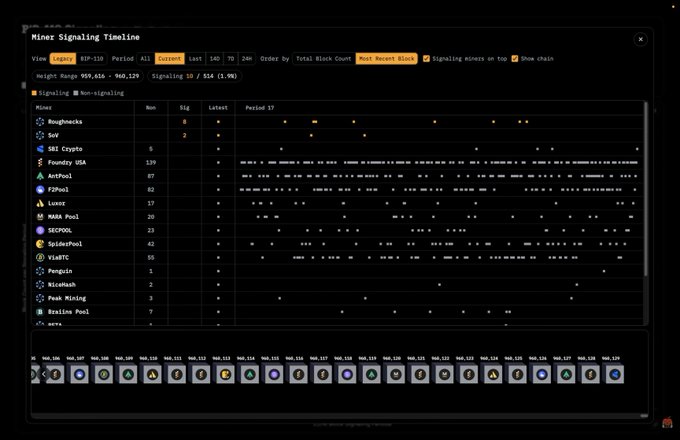
Task: Click Roughnecks orange Latest column marker
Action: coord(218,122)
